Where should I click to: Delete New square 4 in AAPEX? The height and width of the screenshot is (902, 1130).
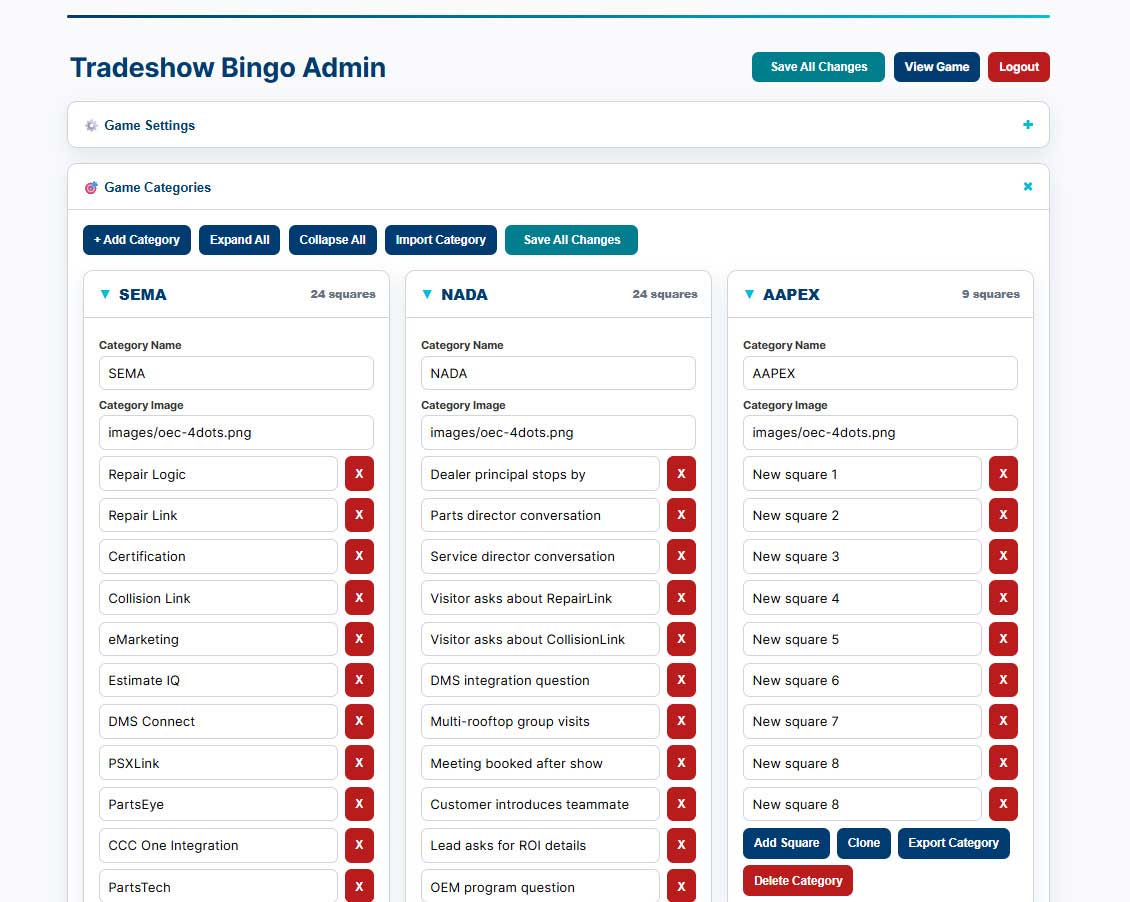point(1003,597)
